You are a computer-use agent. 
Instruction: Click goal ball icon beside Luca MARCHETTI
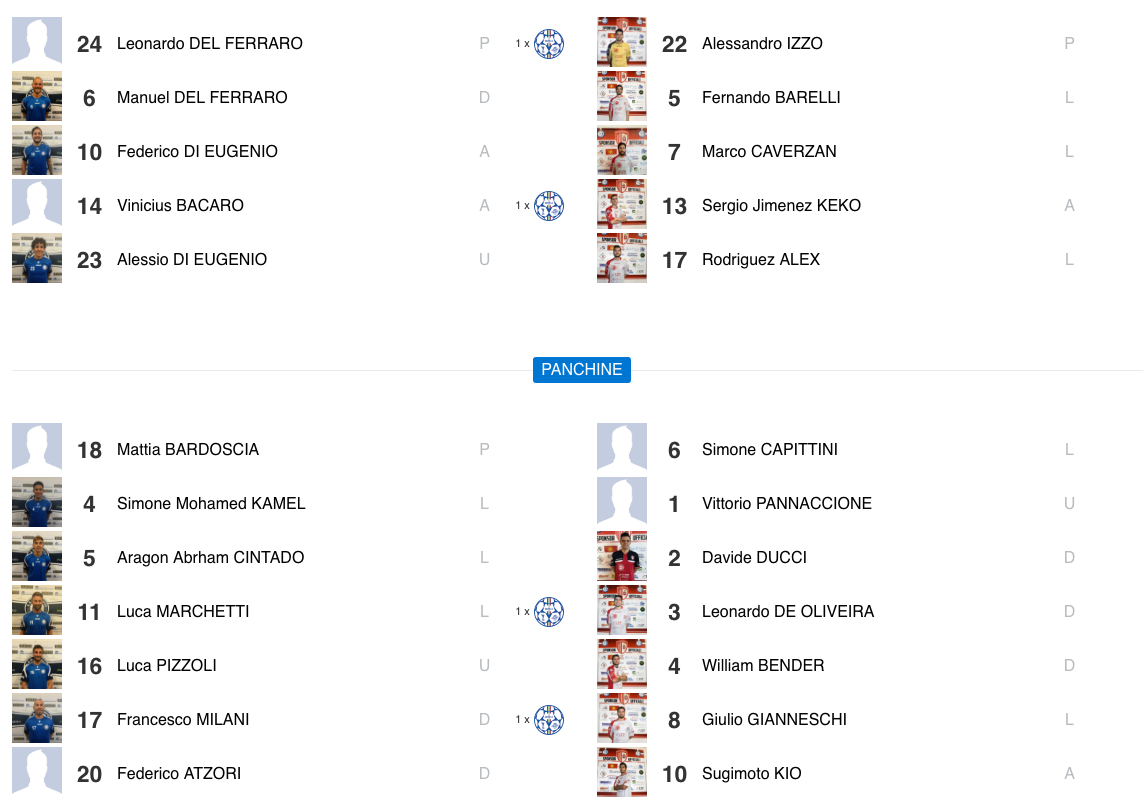pos(549,612)
